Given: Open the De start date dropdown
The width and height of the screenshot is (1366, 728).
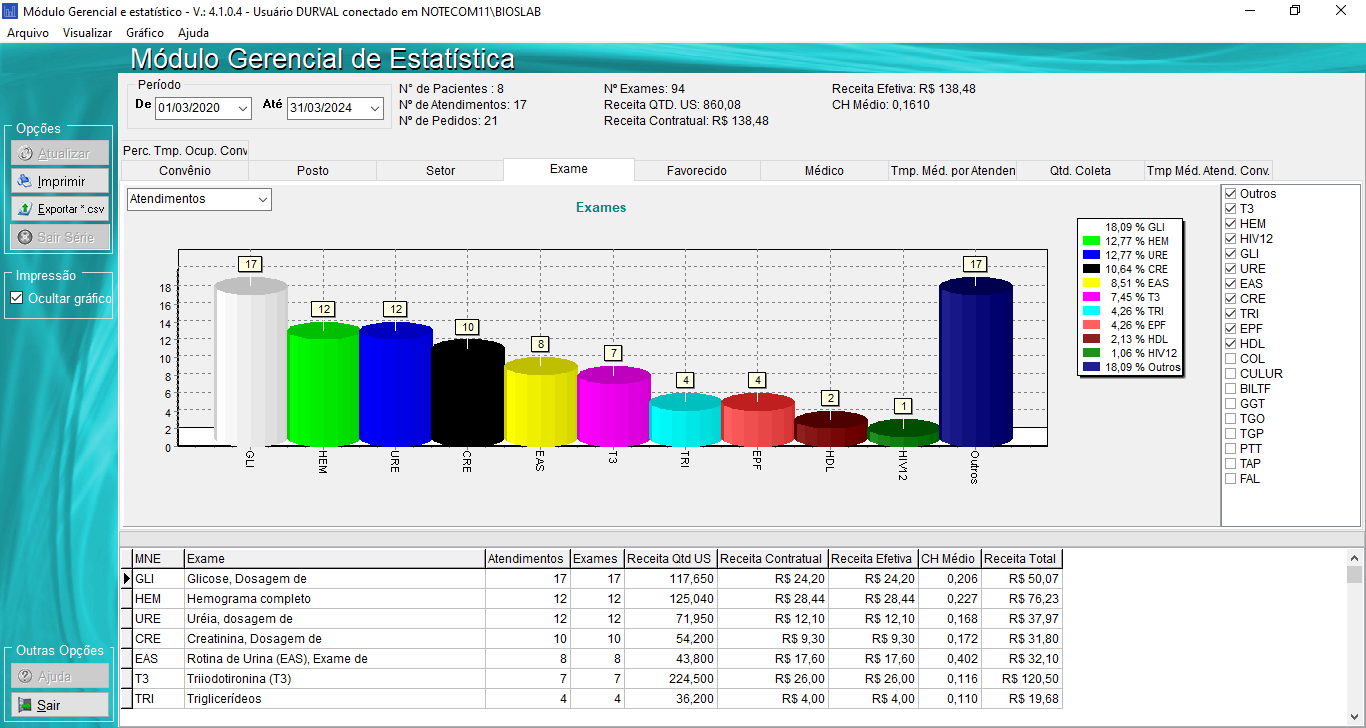Looking at the screenshot, I should tap(243, 108).
